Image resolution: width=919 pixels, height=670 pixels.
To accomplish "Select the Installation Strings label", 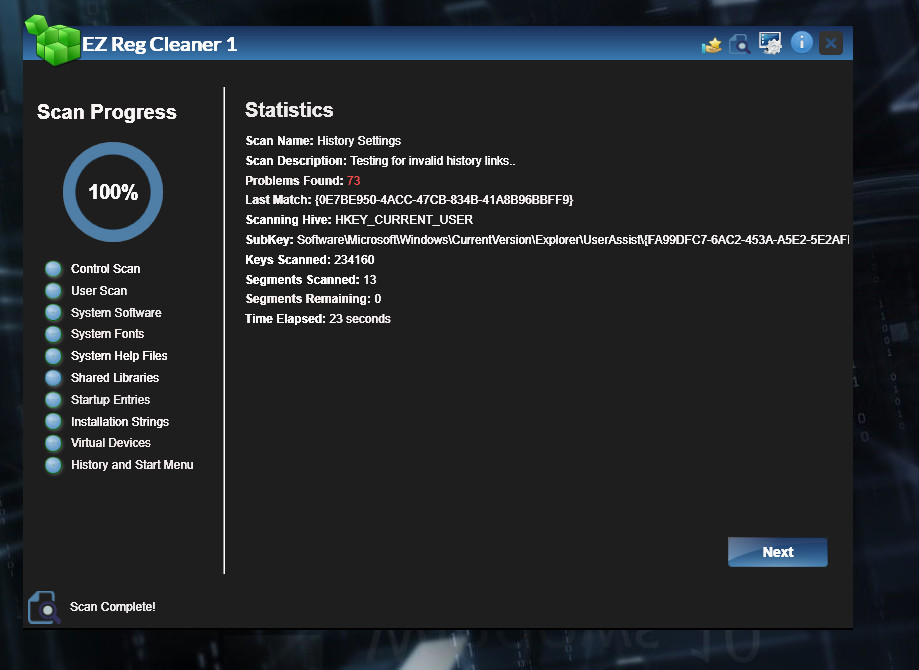I will (120, 421).
